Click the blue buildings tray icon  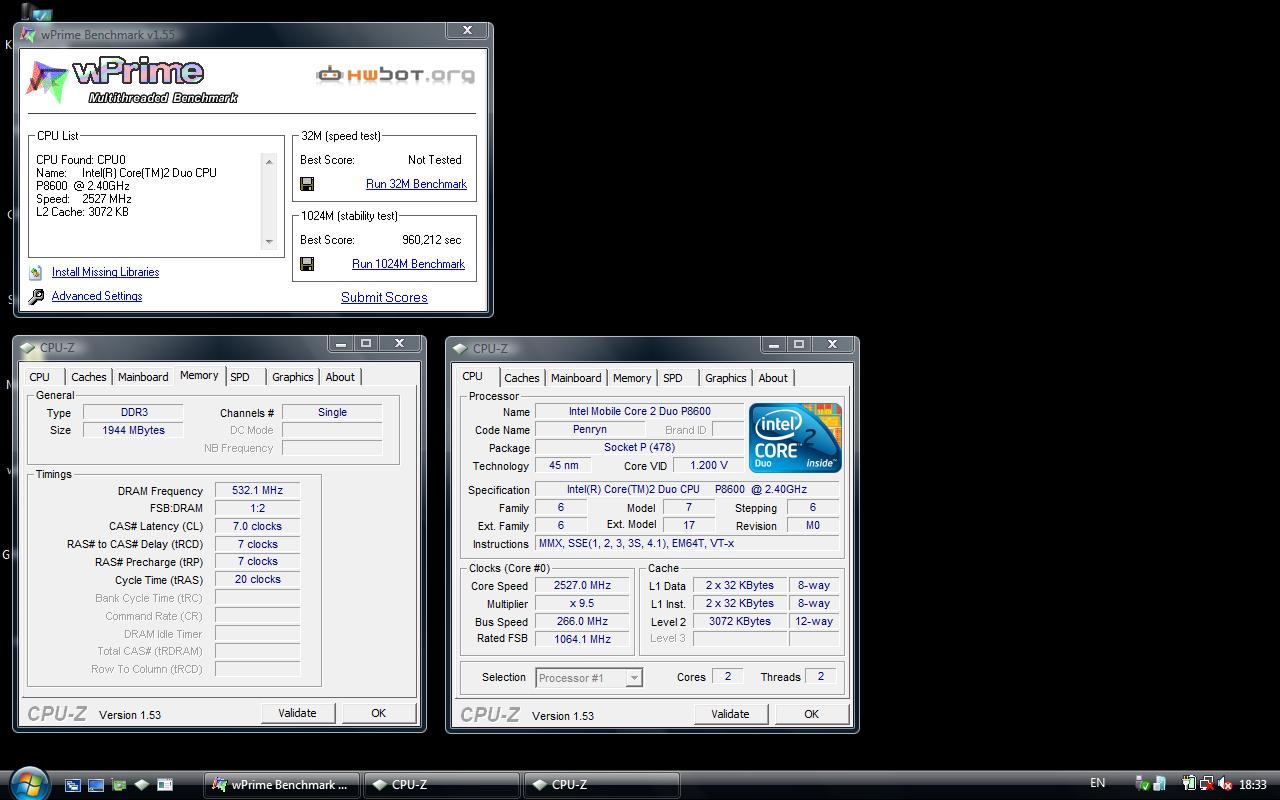click(x=1159, y=785)
